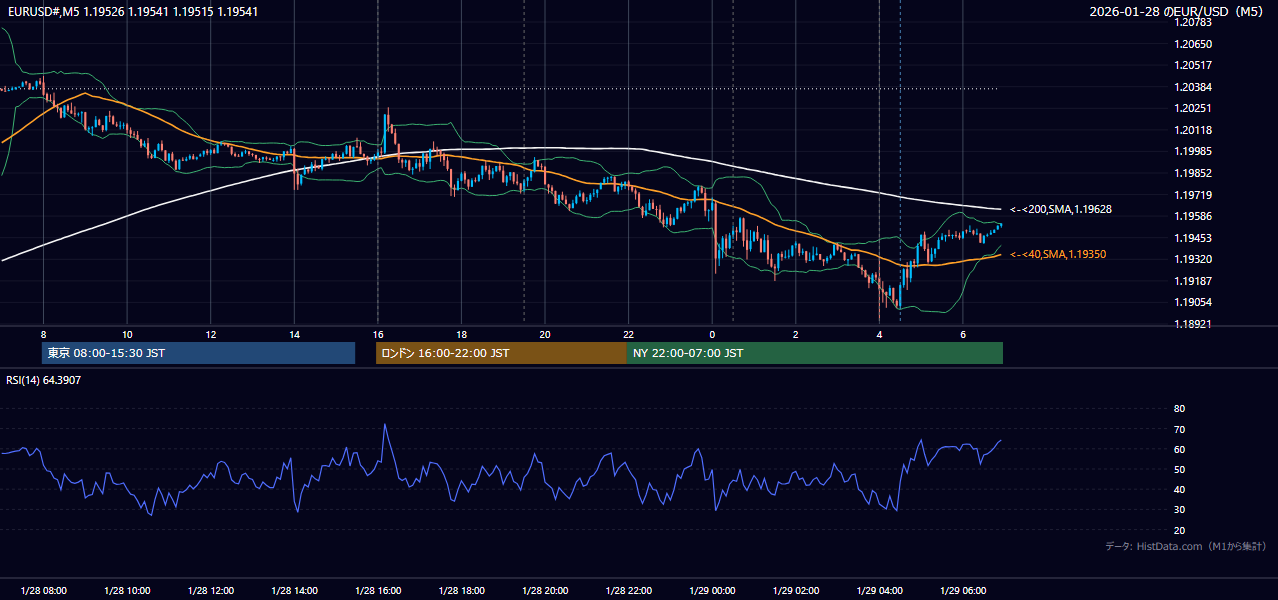Click the RSI scale level 40
1278x600 pixels.
tap(1179, 490)
